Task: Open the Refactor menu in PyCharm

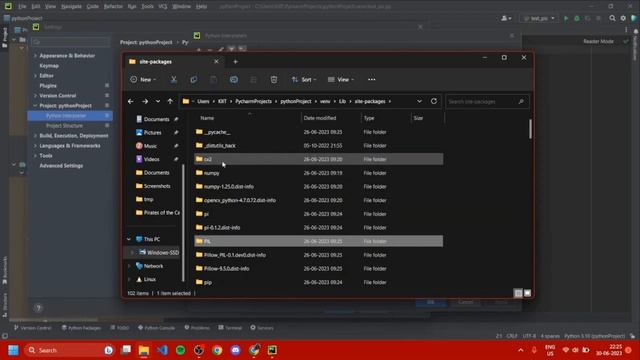Action: coord(113,7)
